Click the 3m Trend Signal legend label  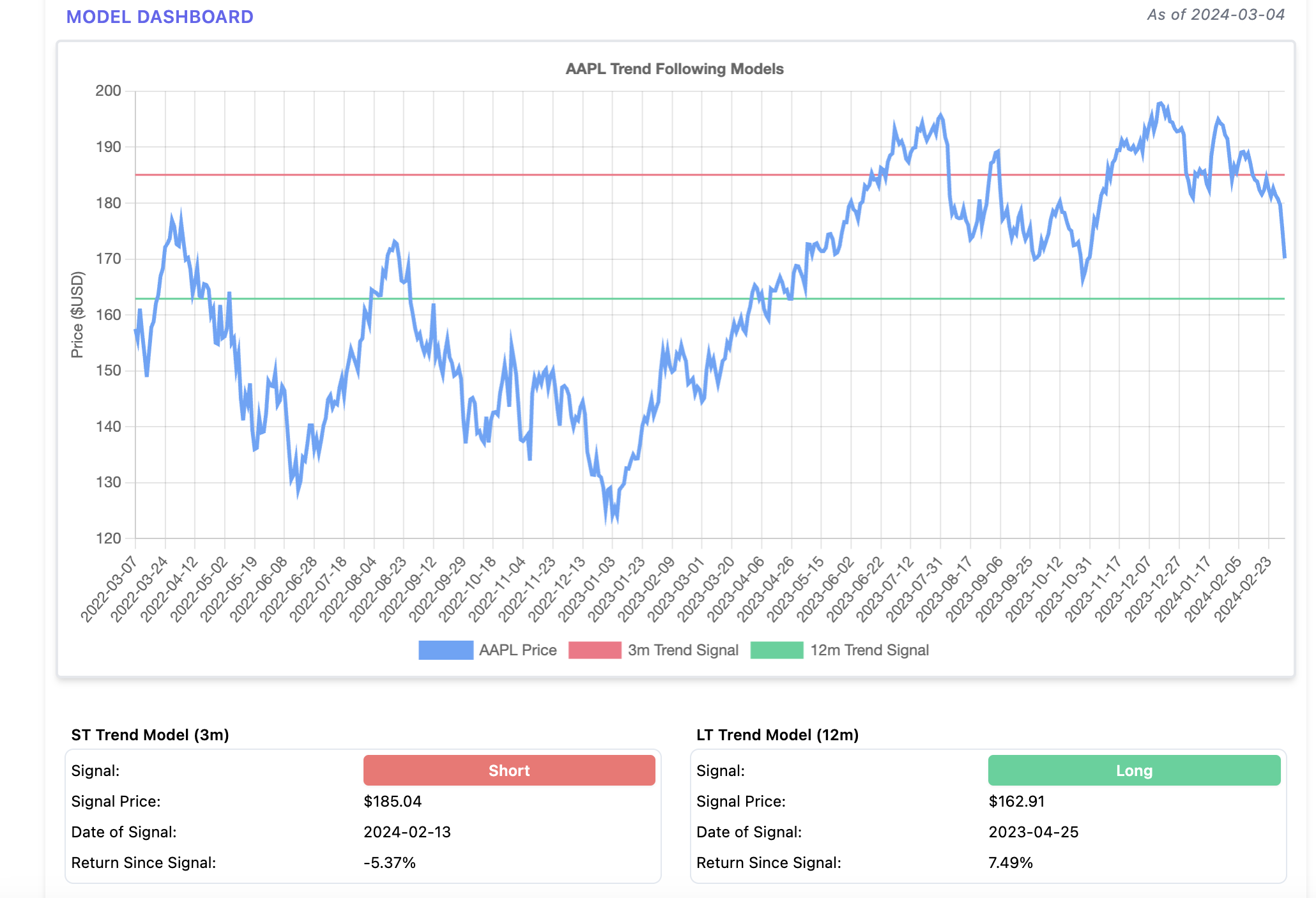click(683, 650)
